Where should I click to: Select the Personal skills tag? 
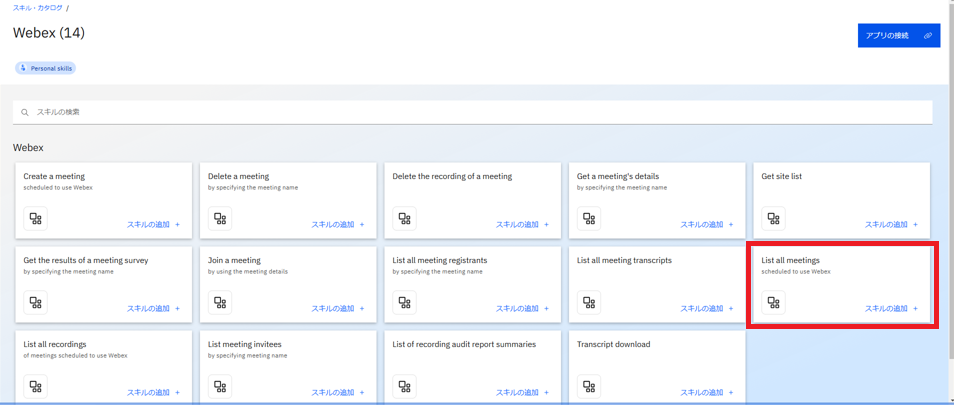point(46,68)
